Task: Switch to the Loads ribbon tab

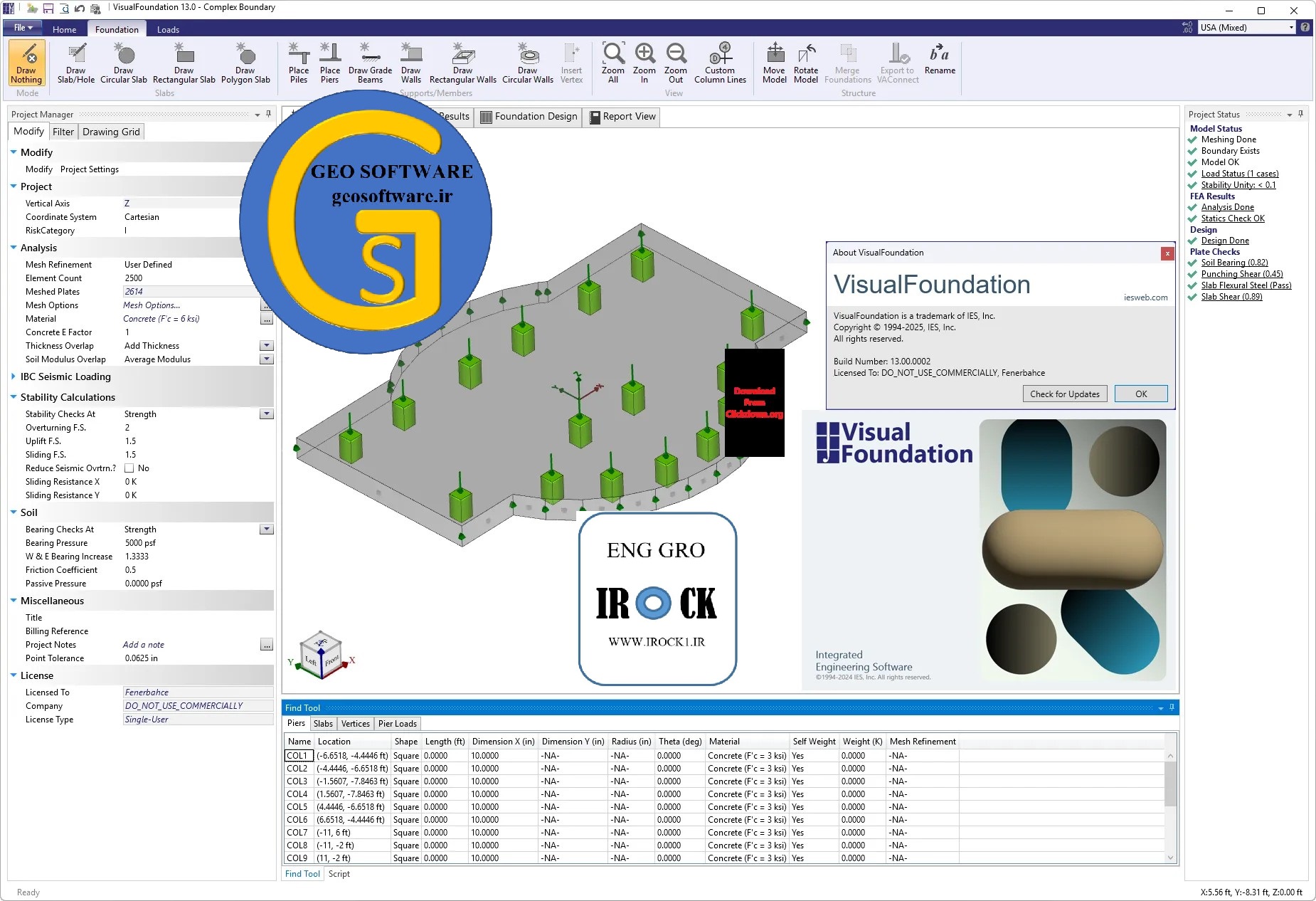Action: click(x=168, y=29)
